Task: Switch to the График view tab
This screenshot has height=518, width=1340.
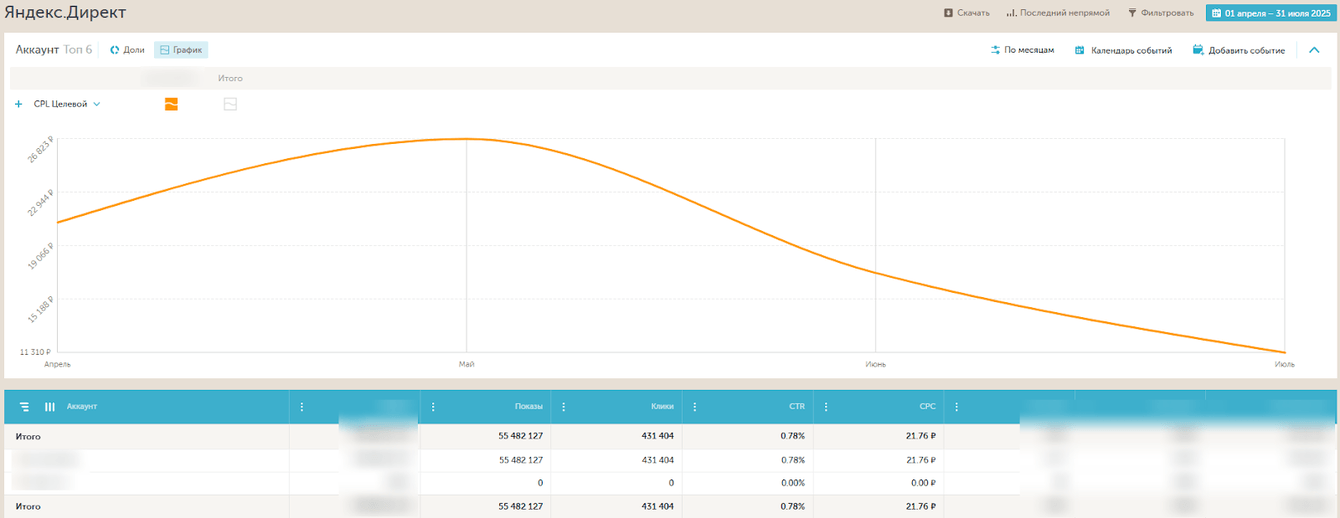Action: 181,50
